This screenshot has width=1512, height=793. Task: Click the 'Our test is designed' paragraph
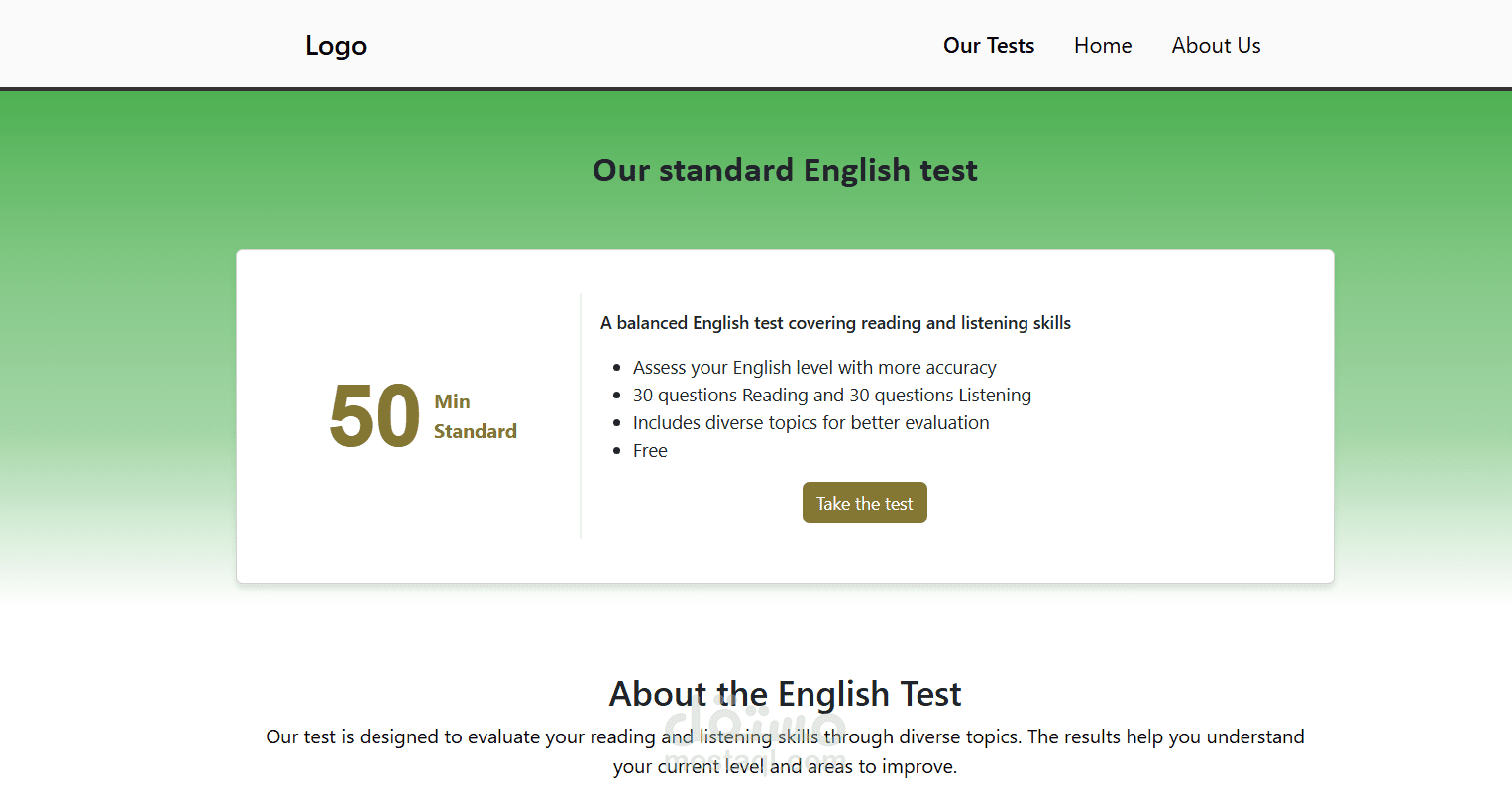(785, 751)
